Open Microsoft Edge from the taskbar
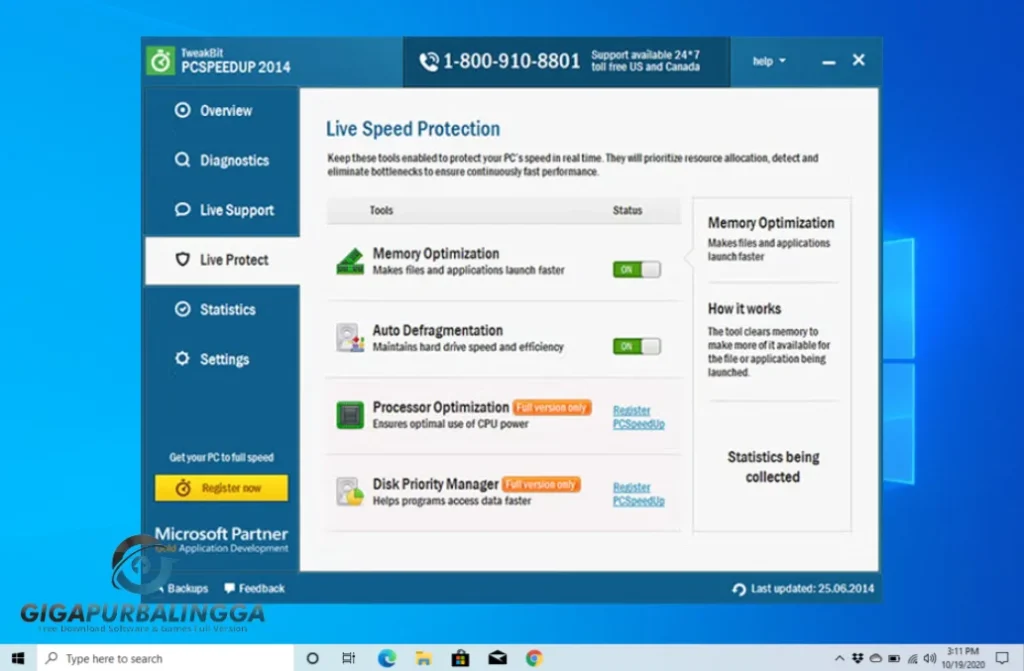Image resolution: width=1024 pixels, height=671 pixels. [x=387, y=658]
